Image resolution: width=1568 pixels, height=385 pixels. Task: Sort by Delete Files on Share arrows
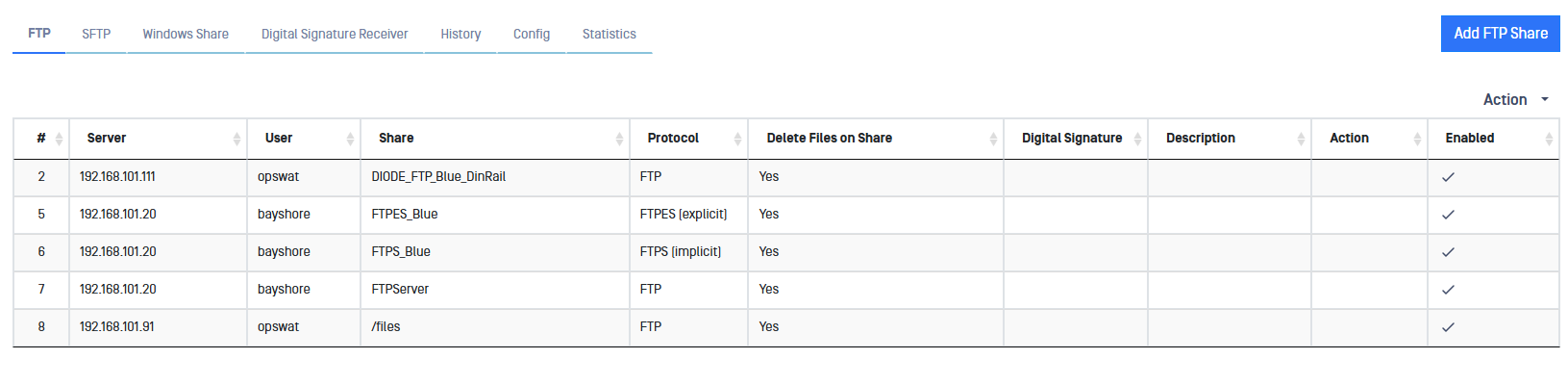click(x=993, y=139)
